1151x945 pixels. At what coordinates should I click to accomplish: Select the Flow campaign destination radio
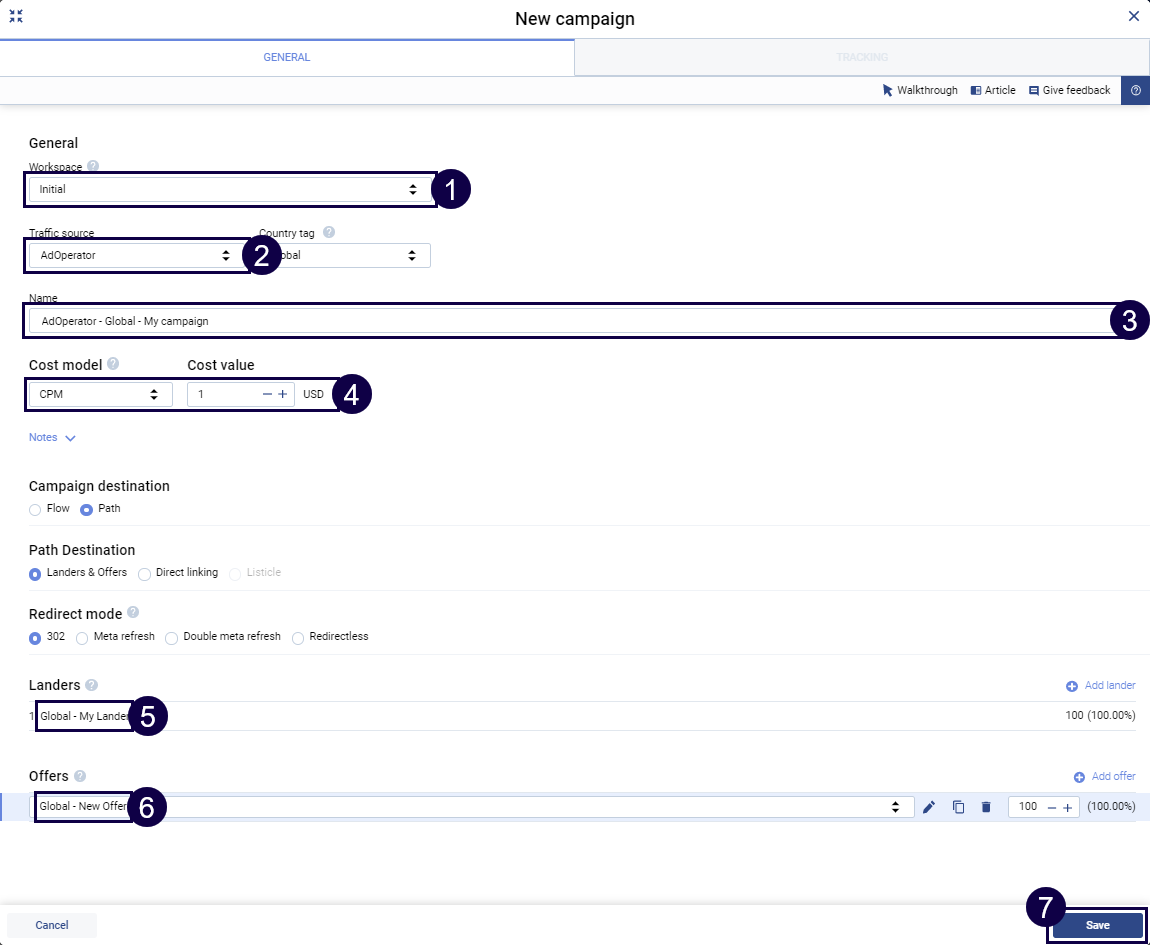coord(36,509)
